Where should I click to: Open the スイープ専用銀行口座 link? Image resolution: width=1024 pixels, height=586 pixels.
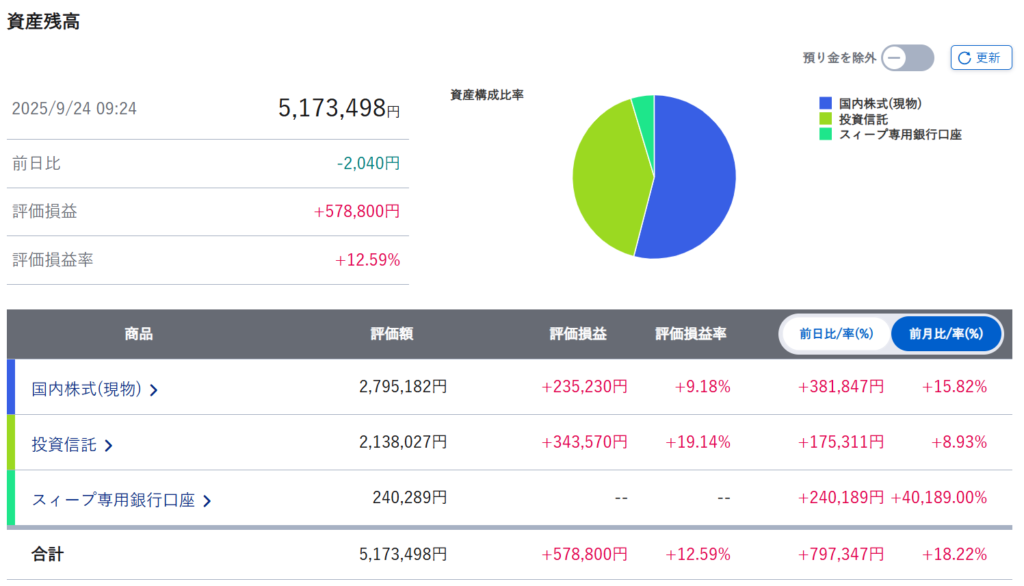113,499
